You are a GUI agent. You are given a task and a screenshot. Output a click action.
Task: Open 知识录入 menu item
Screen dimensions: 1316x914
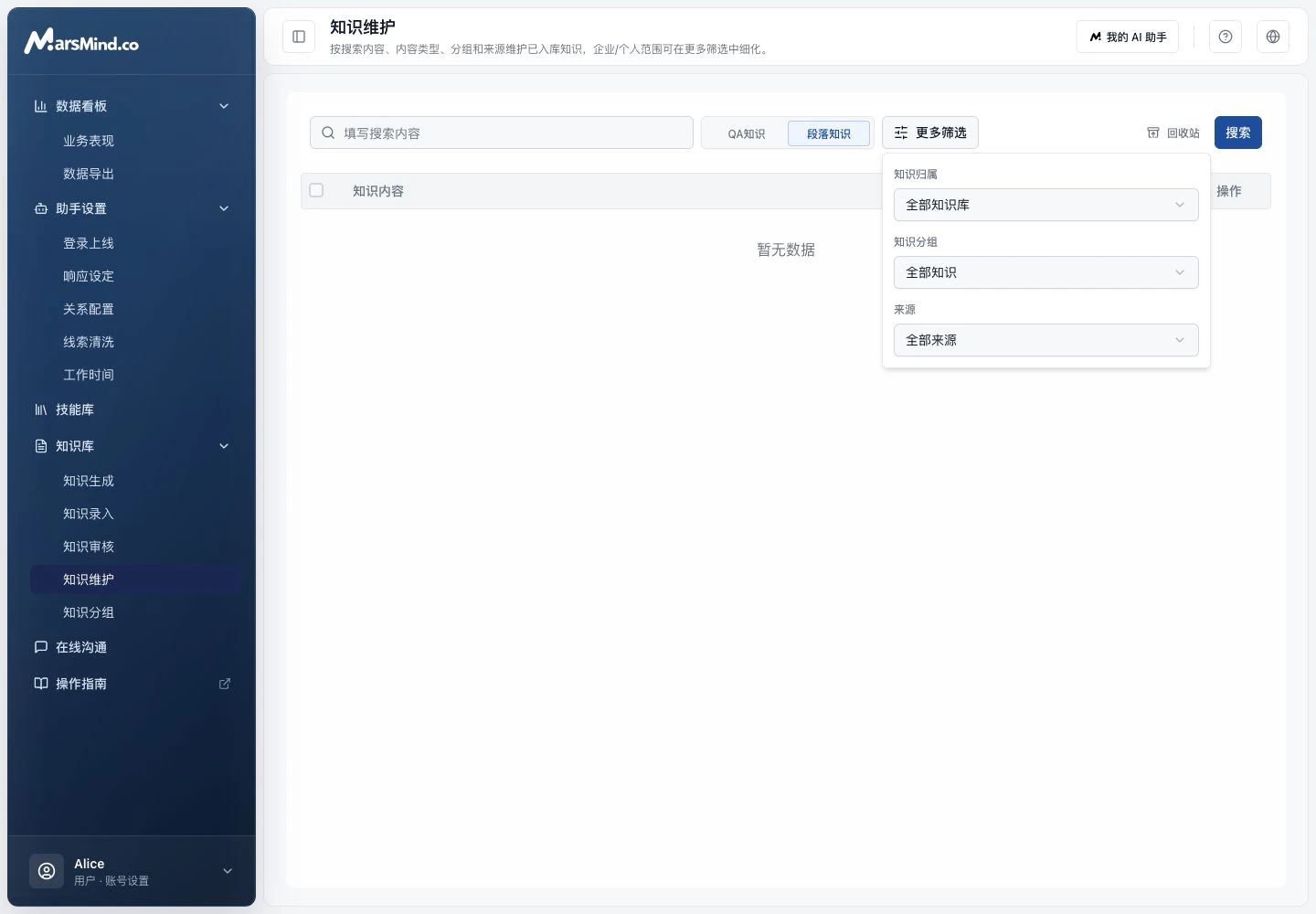click(x=135, y=514)
